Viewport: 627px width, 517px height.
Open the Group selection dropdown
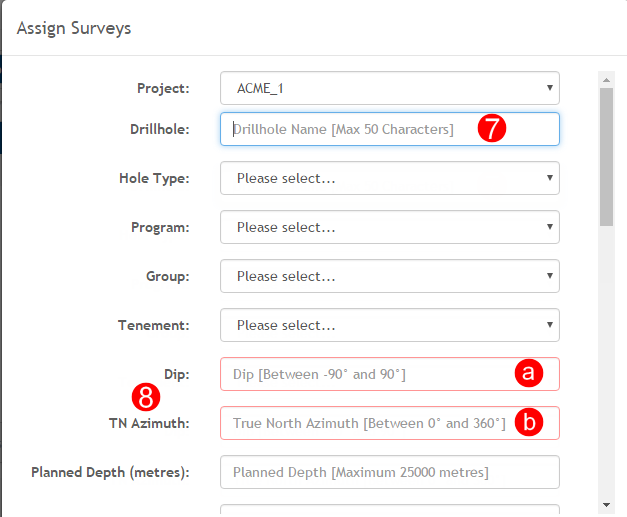tap(389, 276)
